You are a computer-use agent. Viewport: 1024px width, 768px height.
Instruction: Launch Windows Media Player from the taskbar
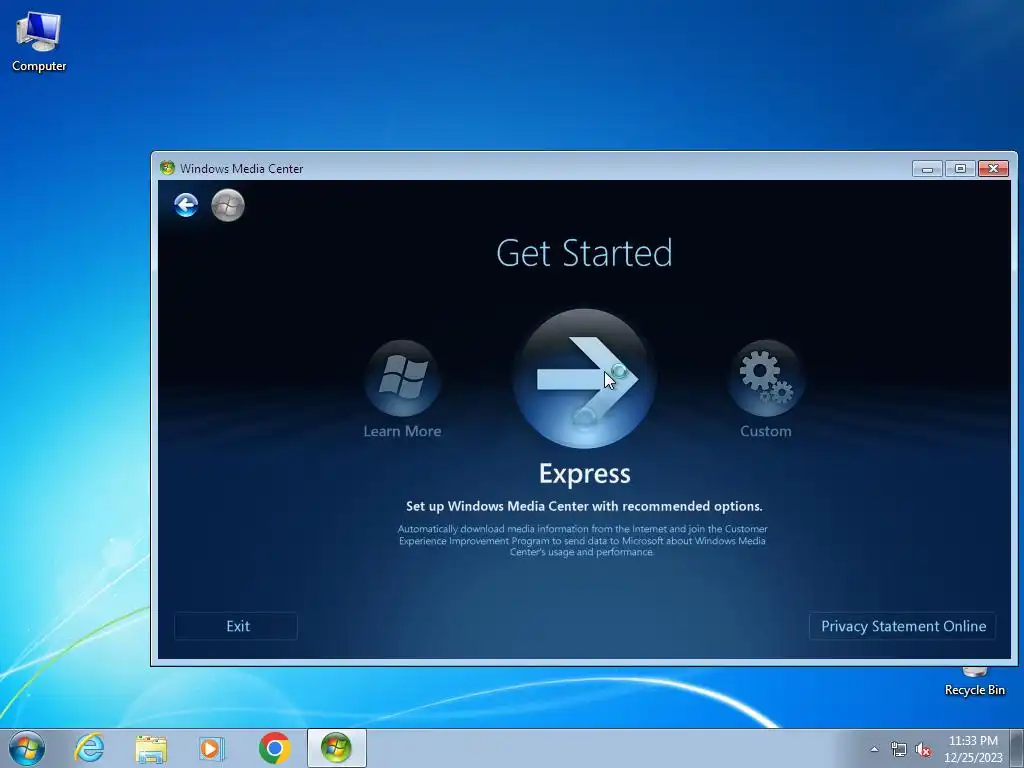pos(212,748)
